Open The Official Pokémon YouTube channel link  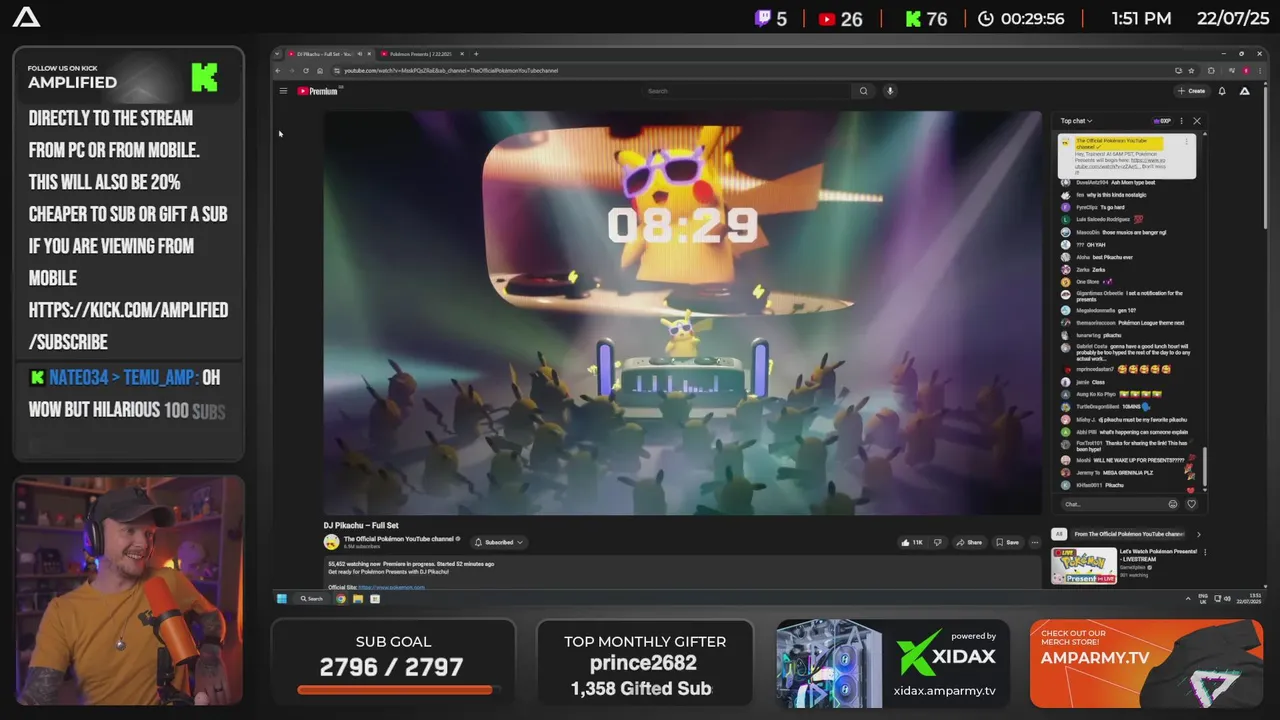coord(399,539)
